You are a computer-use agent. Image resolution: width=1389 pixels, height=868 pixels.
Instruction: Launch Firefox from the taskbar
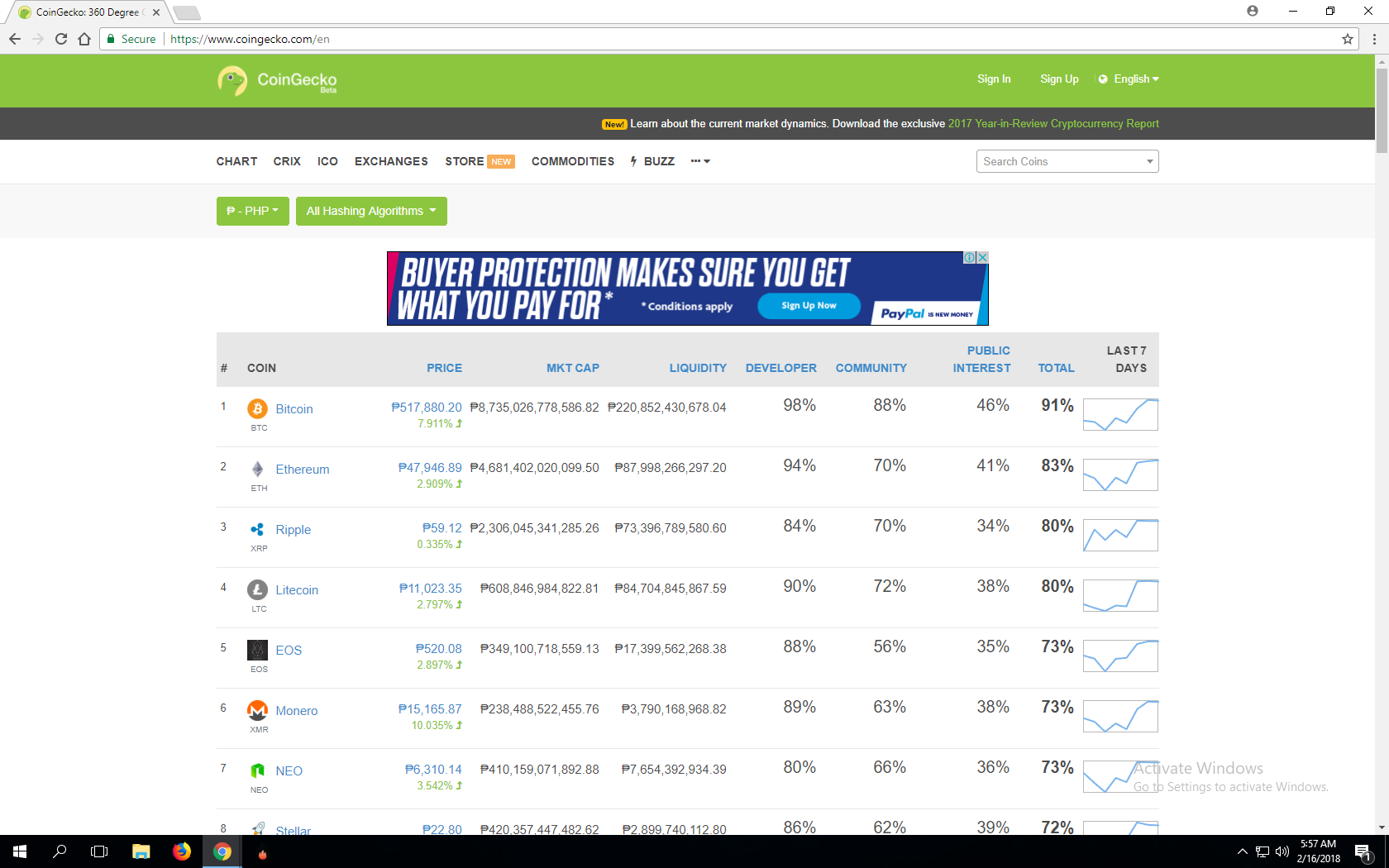click(182, 851)
